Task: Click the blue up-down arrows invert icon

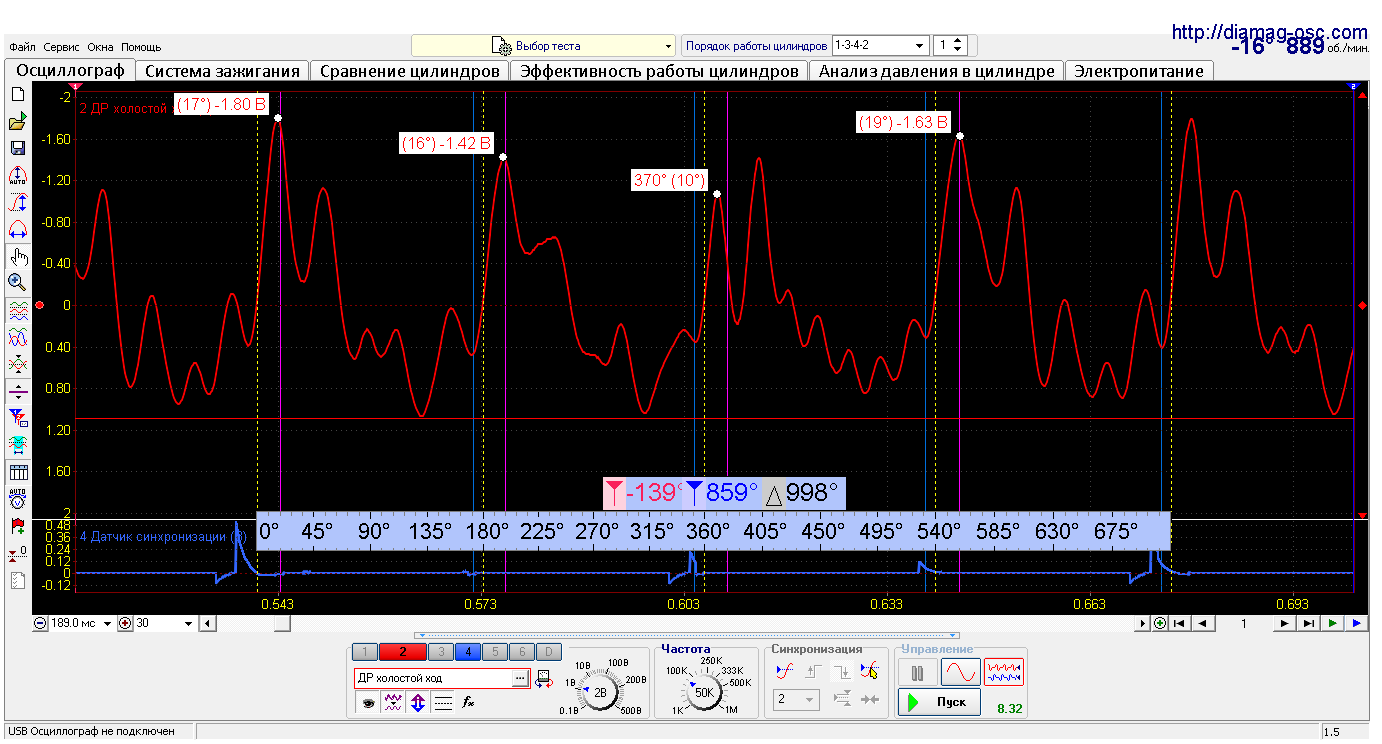Action: (419, 703)
